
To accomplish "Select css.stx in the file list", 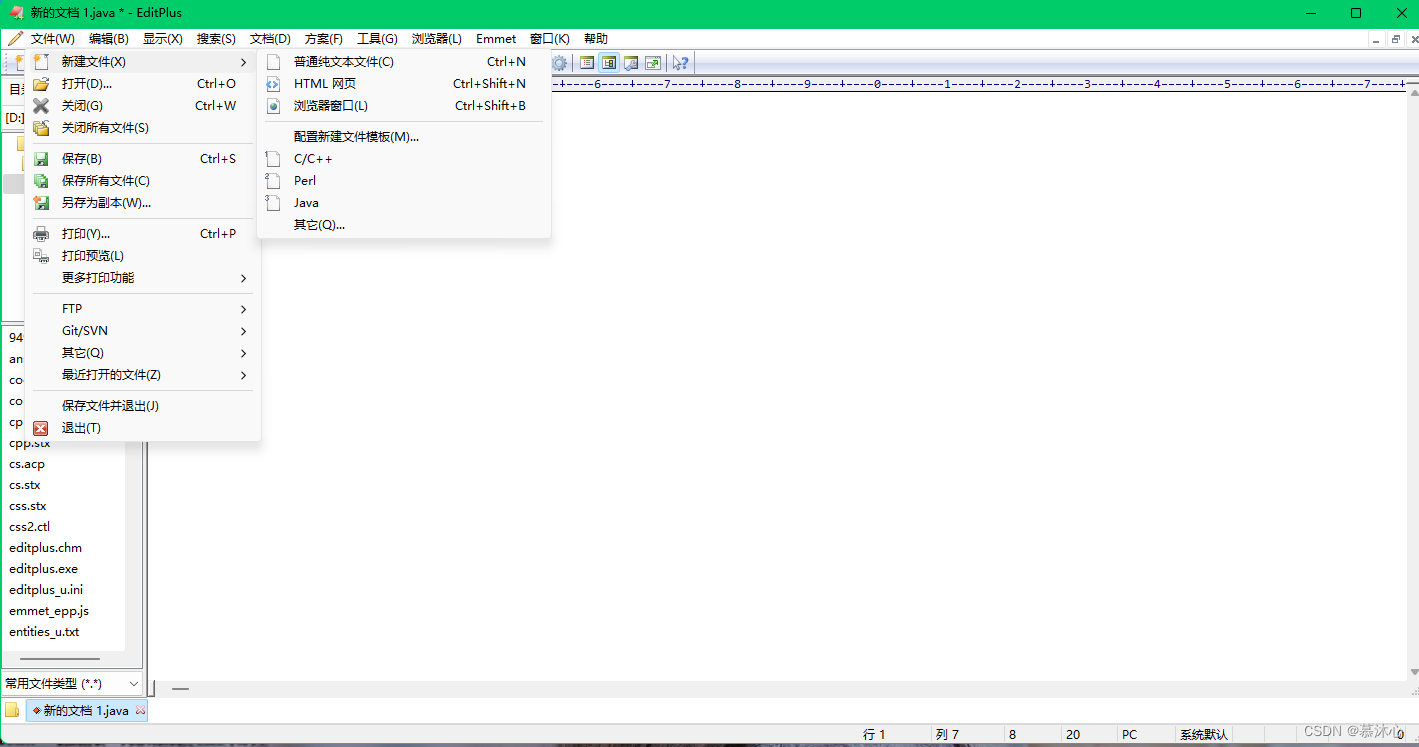I will tap(28, 506).
